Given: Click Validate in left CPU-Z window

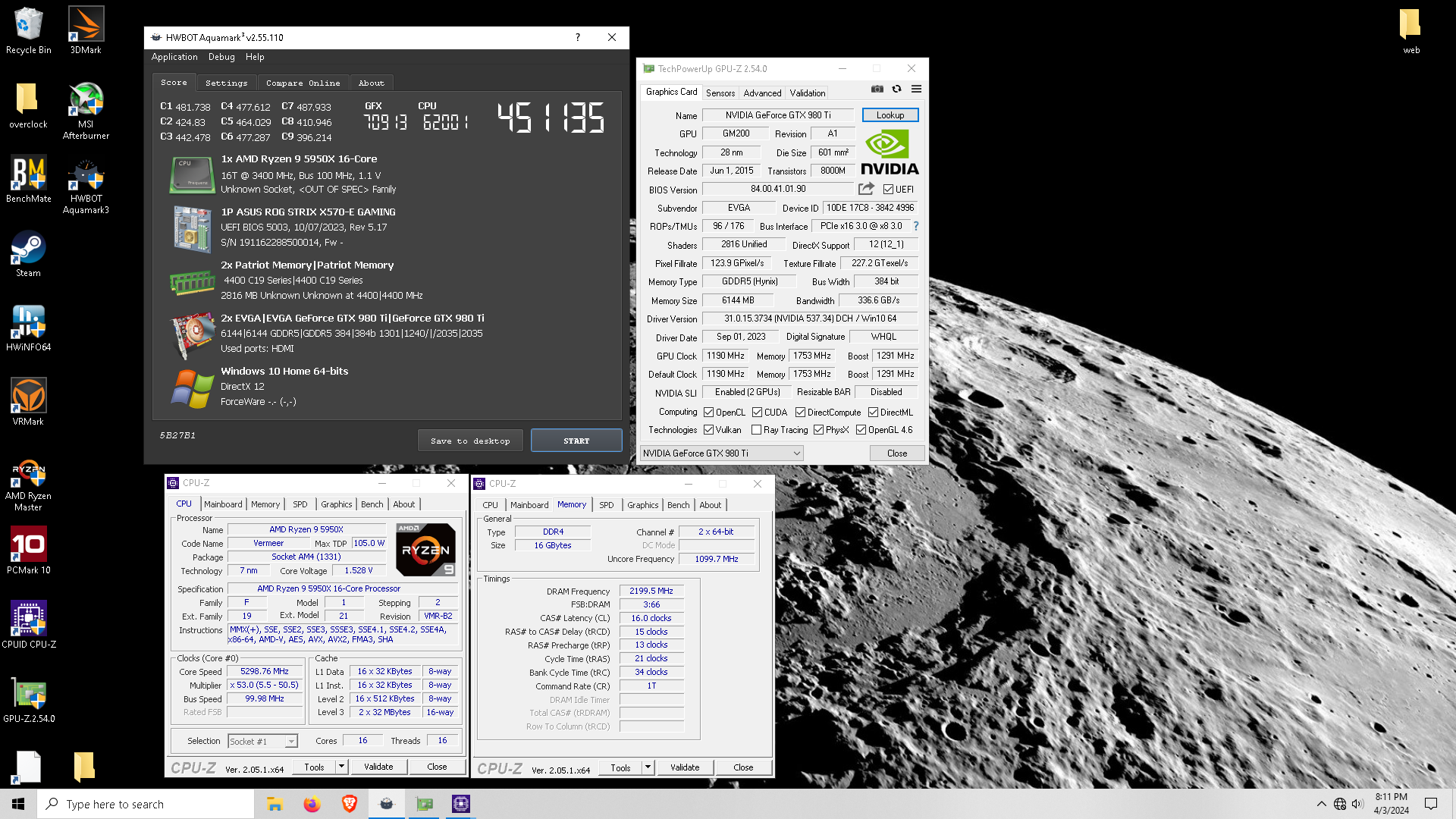Looking at the screenshot, I should 378,767.
